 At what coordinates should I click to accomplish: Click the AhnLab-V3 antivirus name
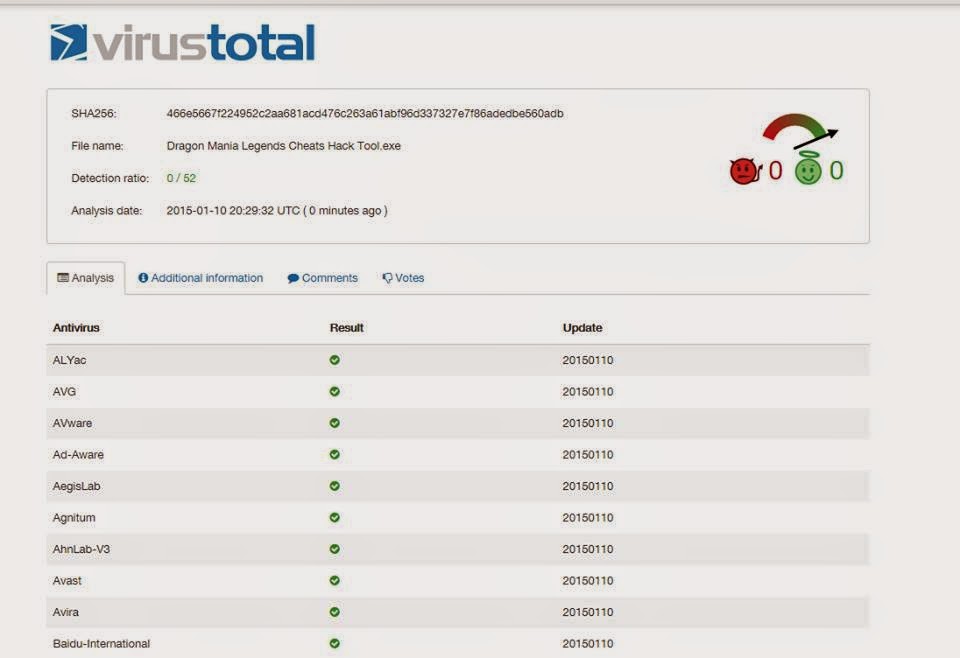81,549
